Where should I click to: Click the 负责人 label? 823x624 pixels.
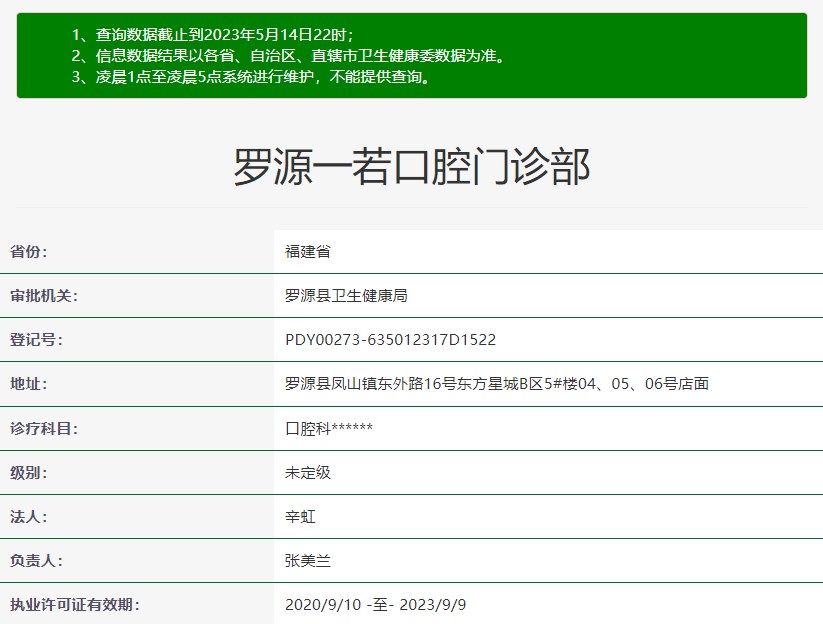[x=36, y=560]
